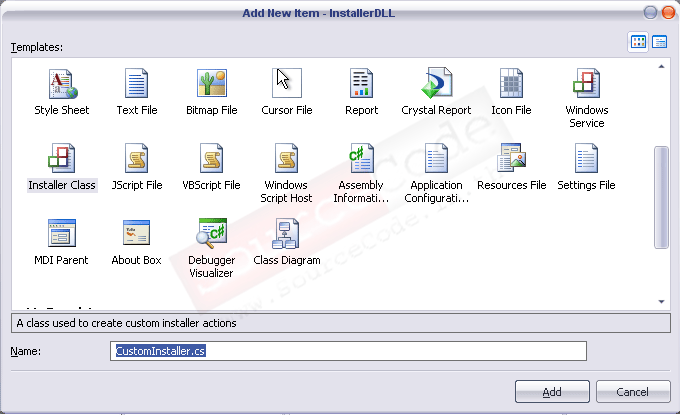Close the Add New Item dialog
Screen dimensions: 680x415
668,13
